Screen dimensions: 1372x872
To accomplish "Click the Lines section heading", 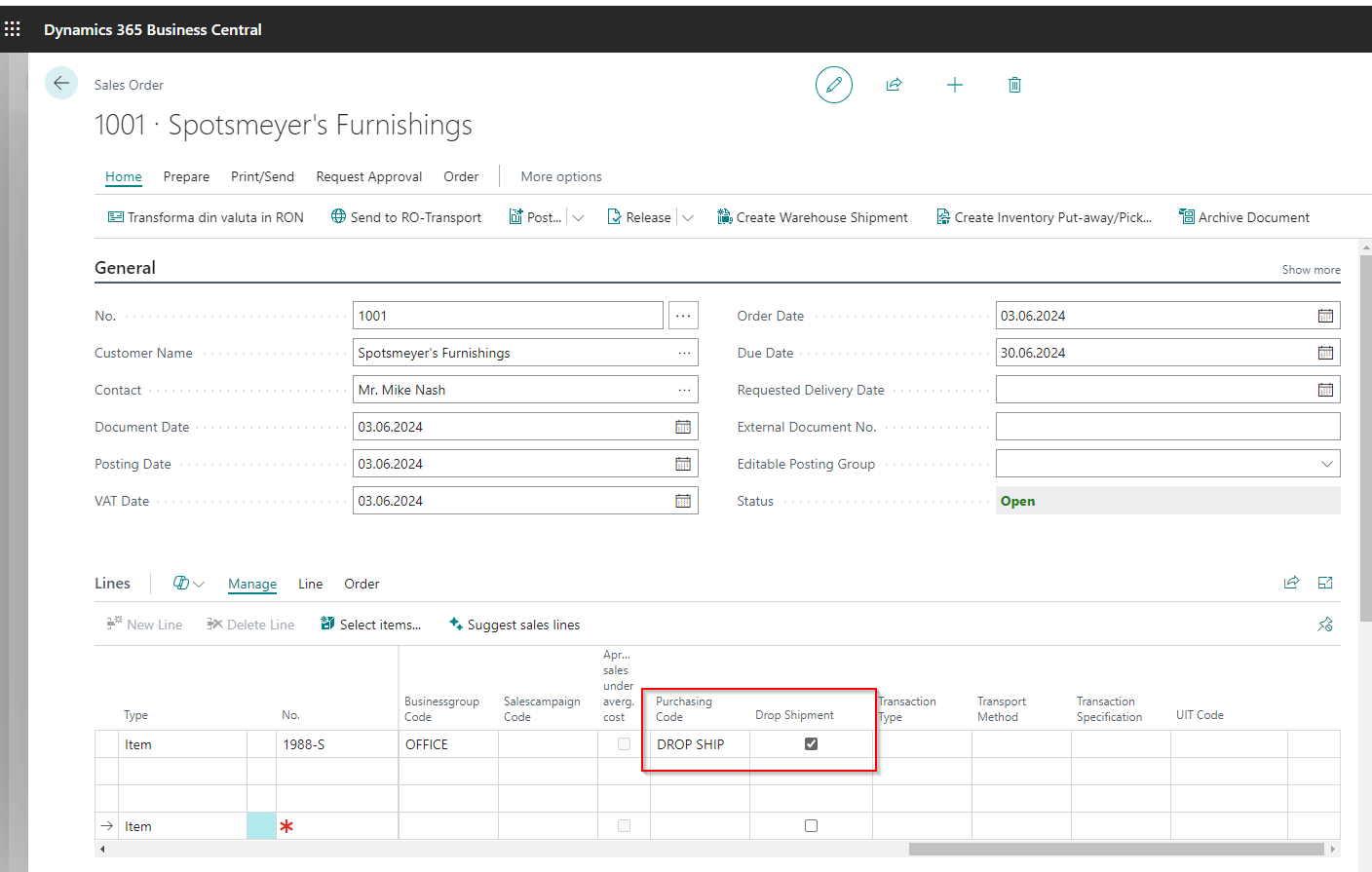I will pyautogui.click(x=112, y=584).
